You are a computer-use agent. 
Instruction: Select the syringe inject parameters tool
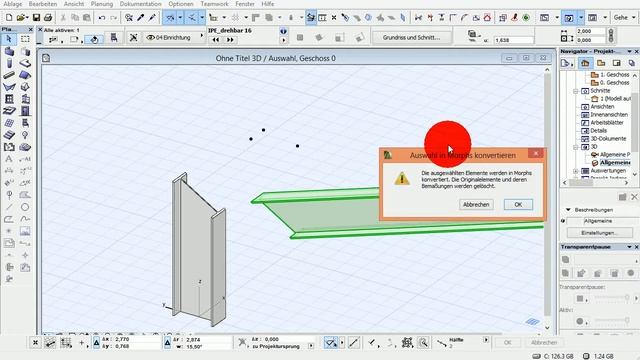tap(152, 18)
